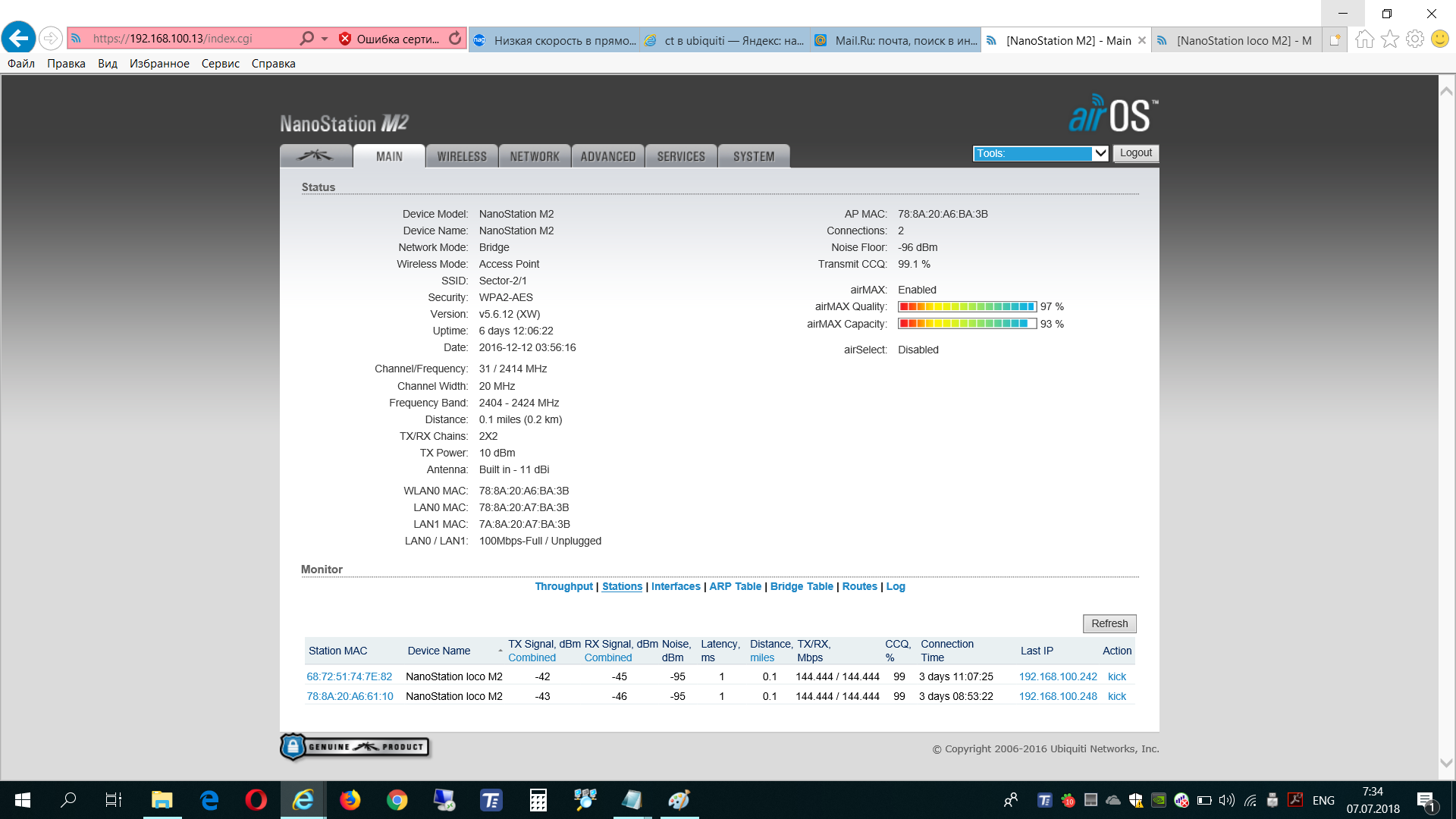Screen dimensions: 1456x819
Task: Open the Сервис menu
Action: pos(220,64)
